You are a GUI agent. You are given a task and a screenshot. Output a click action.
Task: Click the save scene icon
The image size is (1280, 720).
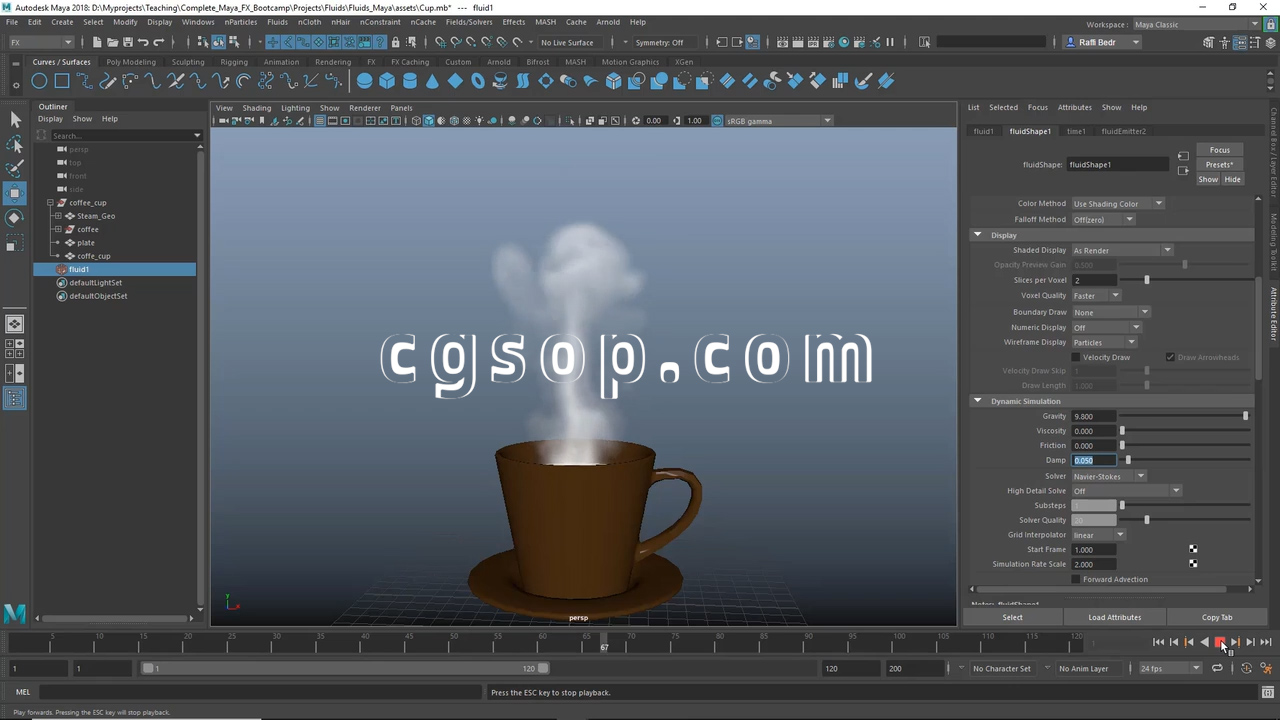[127, 42]
